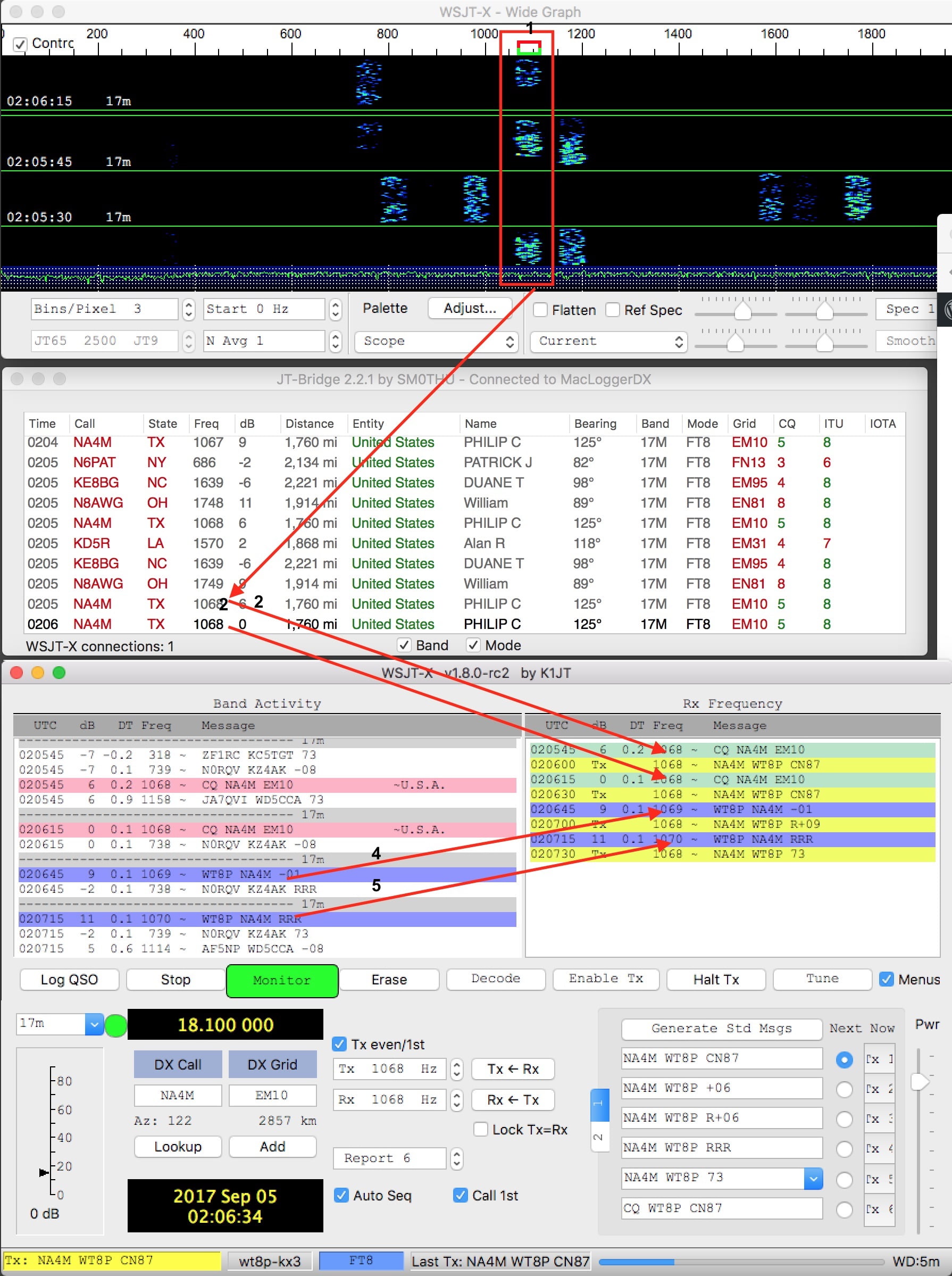
Task: Open the palette Adjust... dialog
Action: [470, 309]
